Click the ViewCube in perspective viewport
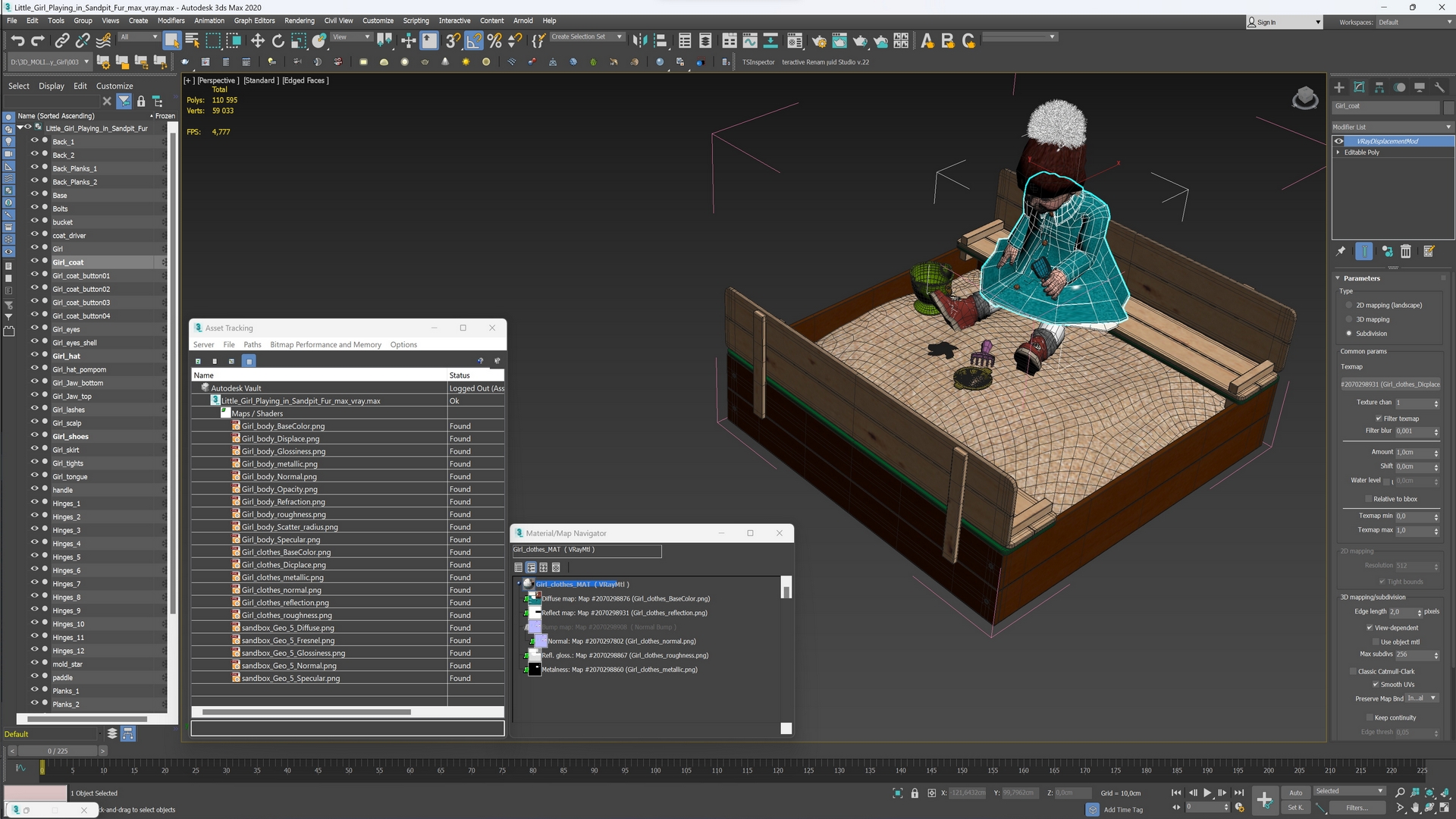The height and width of the screenshot is (819, 1456). [1304, 97]
